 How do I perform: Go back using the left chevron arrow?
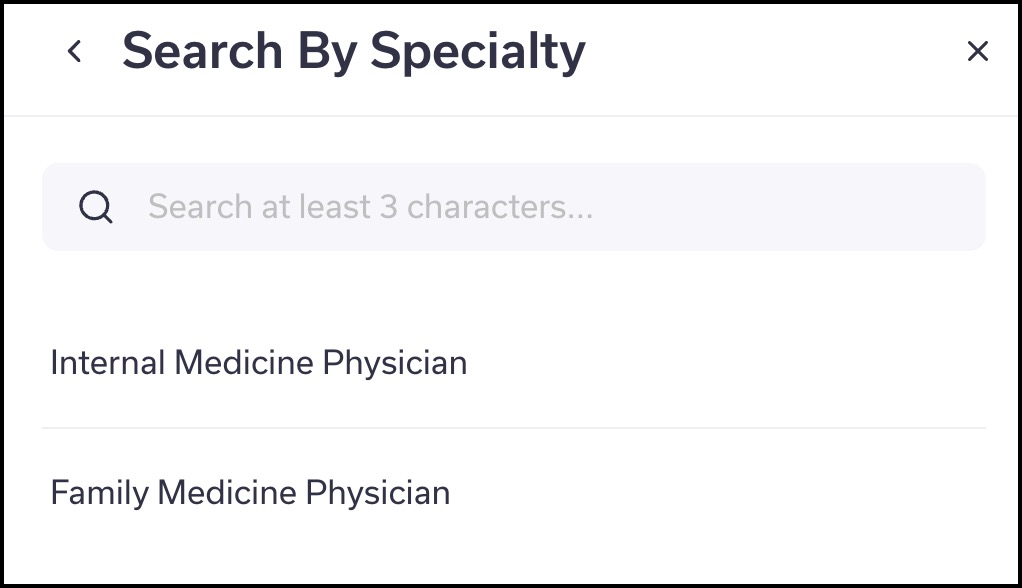pos(75,51)
